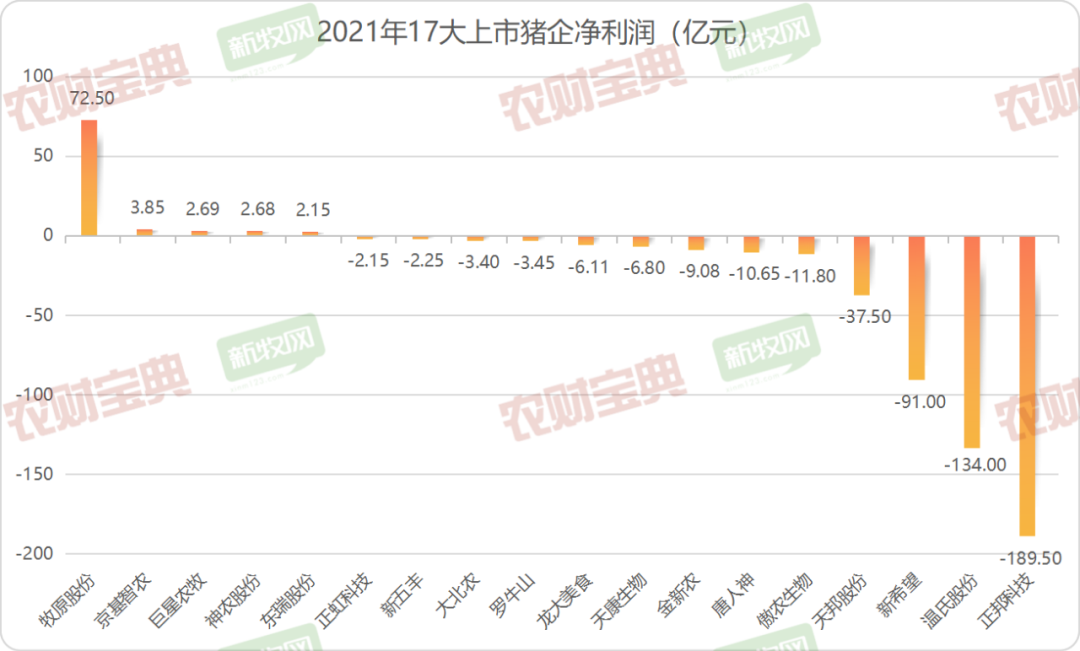Click the x-axis category "新五丰"
Viewport: 1080px width, 651px height.
403,596
